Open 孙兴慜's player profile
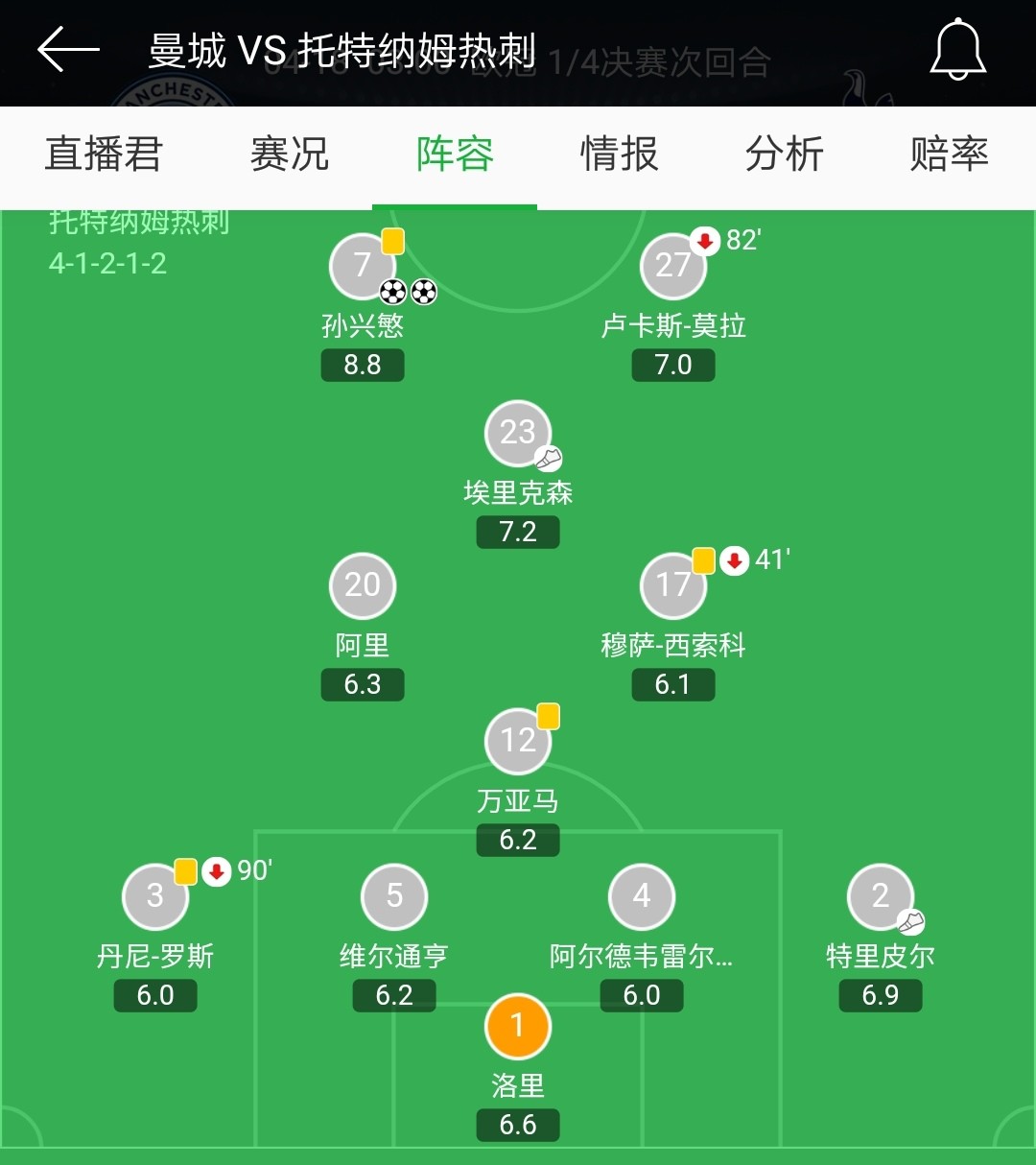The height and width of the screenshot is (1165, 1036). [x=363, y=266]
